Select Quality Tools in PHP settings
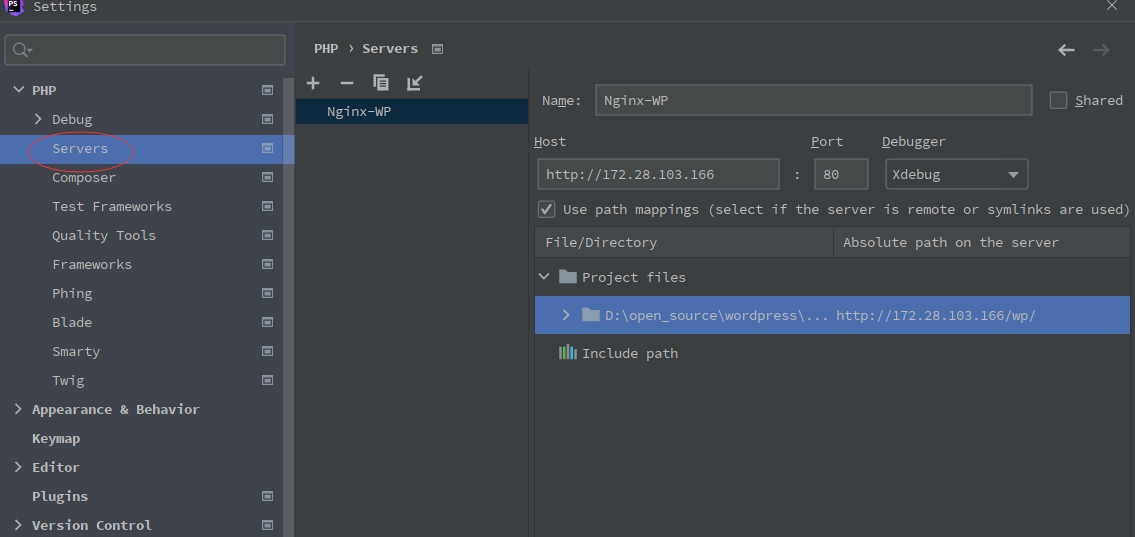This screenshot has width=1135, height=537. tap(104, 236)
